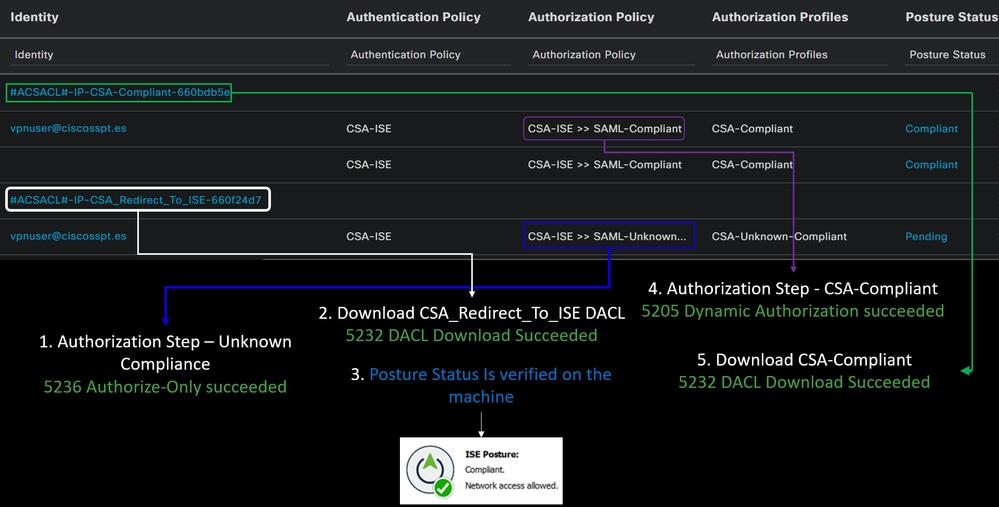Screen dimensions: 999x507
Task: Focus the Authorization Profiles filter field
Action: (x=800, y=55)
